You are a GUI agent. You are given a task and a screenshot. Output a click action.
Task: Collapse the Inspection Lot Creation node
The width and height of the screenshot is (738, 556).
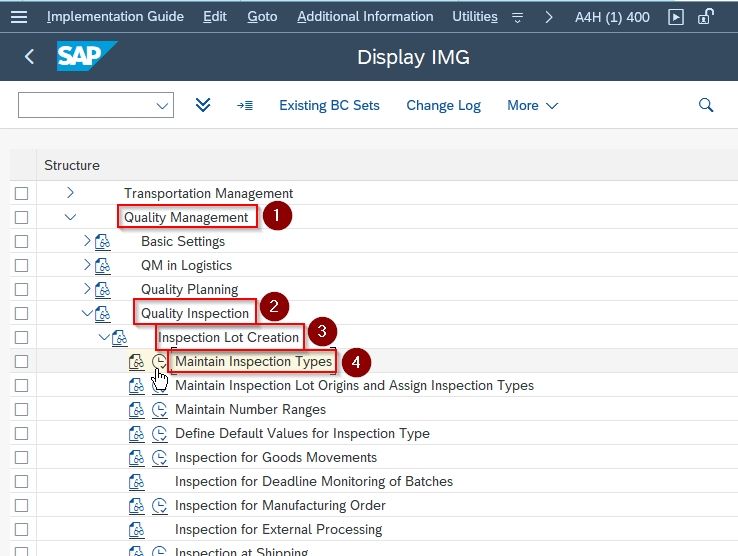tap(104, 337)
